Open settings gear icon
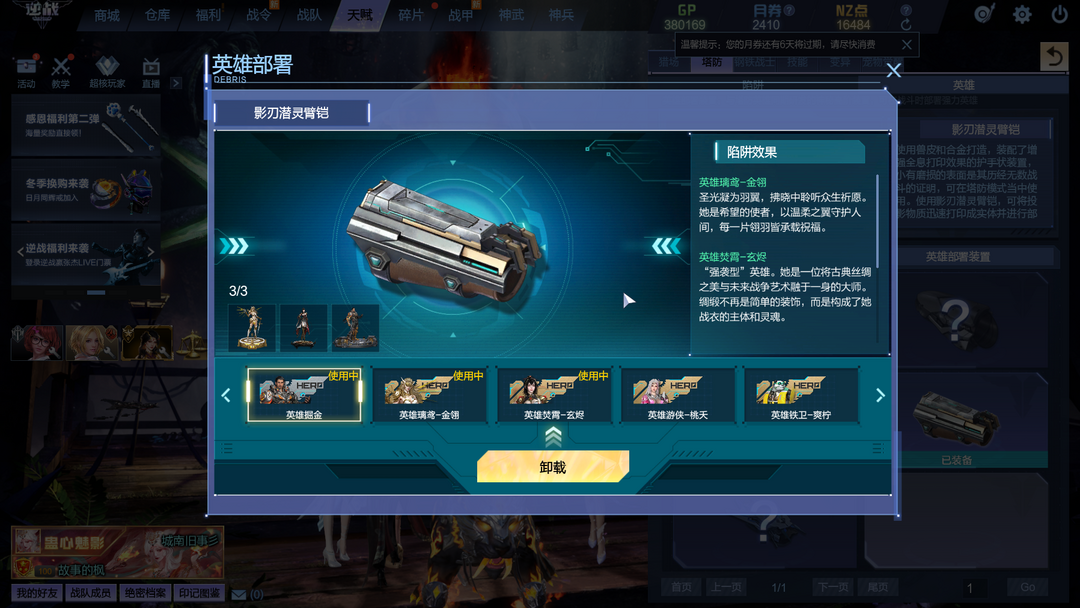1080x608 pixels. [x=1022, y=14]
